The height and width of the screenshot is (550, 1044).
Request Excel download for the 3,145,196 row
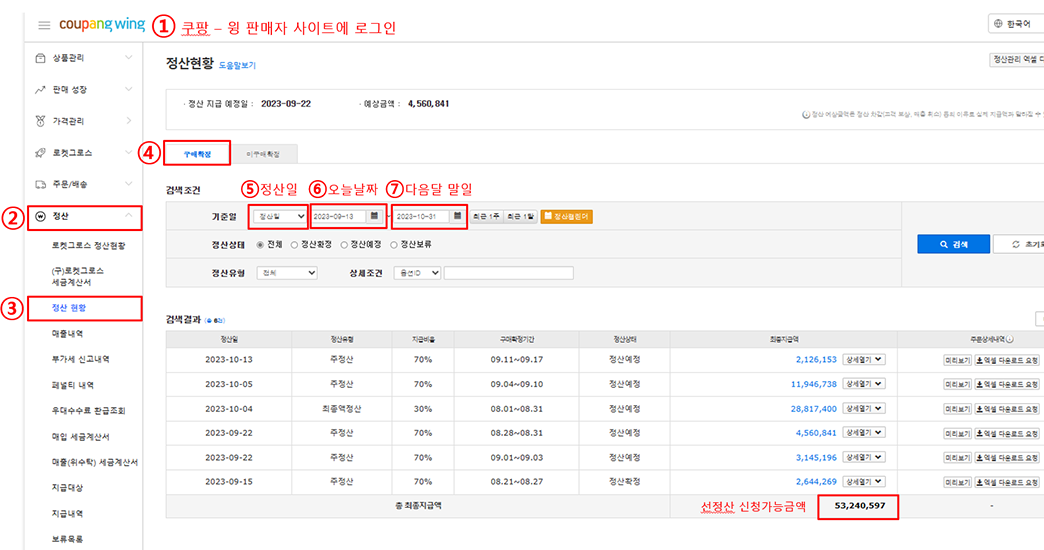tap(1007, 457)
